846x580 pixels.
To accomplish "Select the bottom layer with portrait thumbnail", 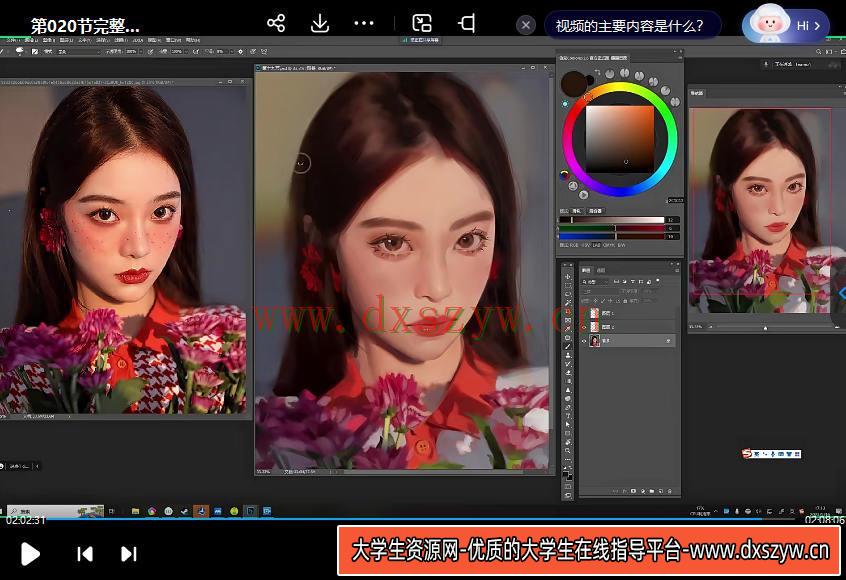I will click(x=629, y=340).
